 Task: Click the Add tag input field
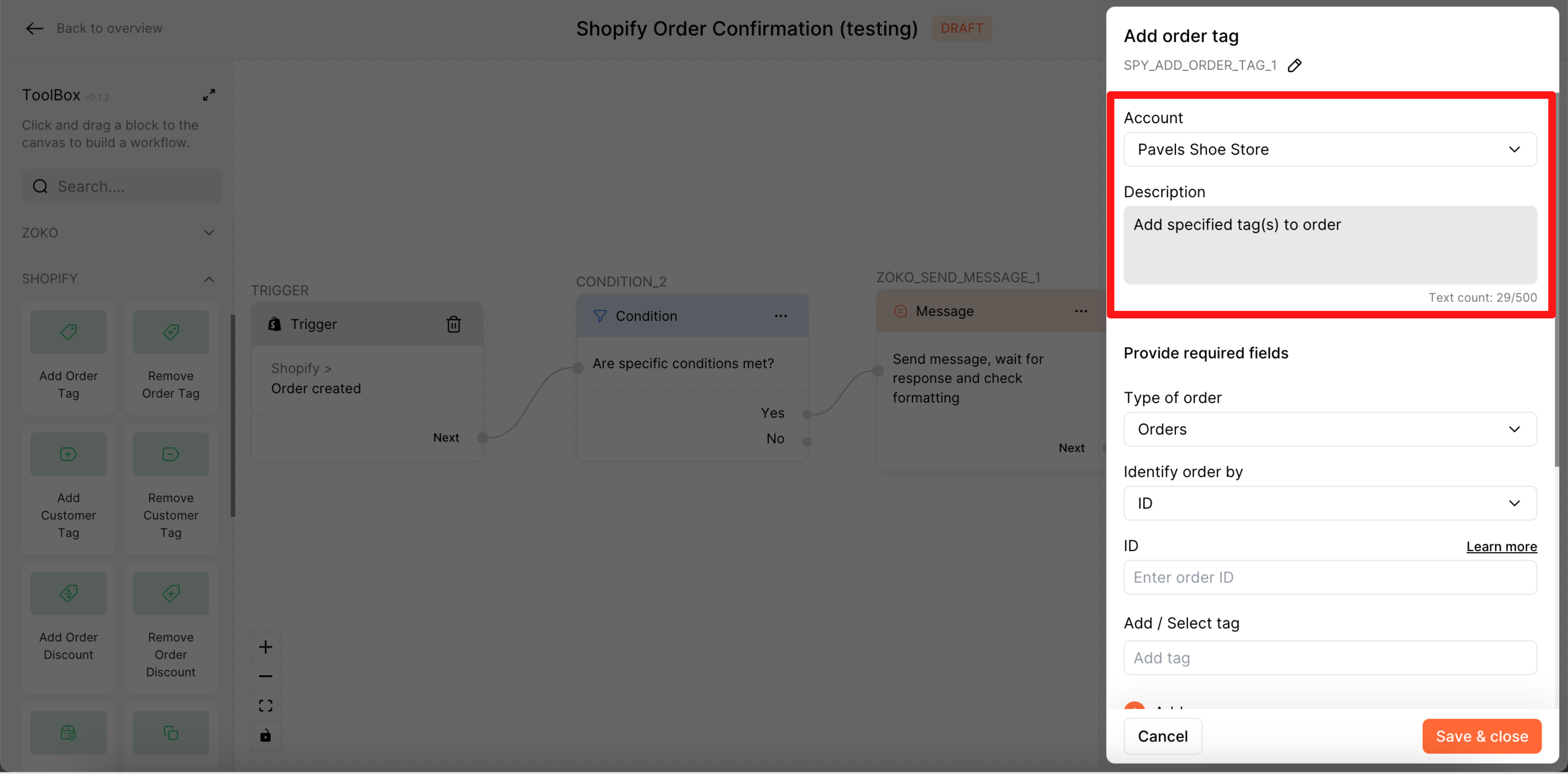tap(1330, 658)
